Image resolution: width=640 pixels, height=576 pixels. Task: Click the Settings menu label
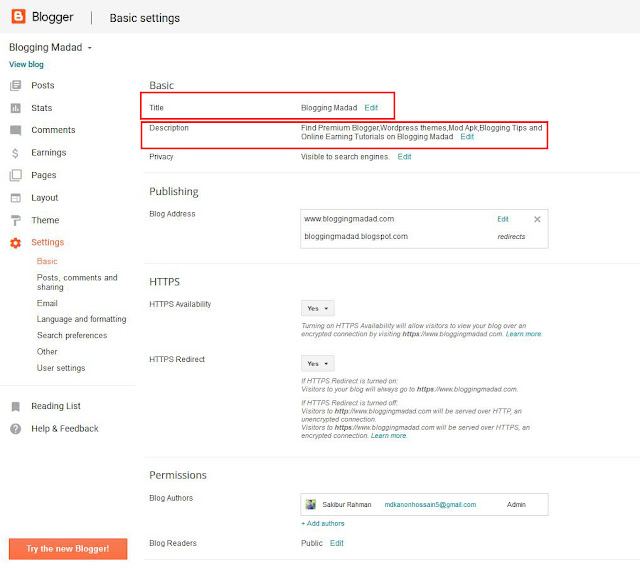48,242
